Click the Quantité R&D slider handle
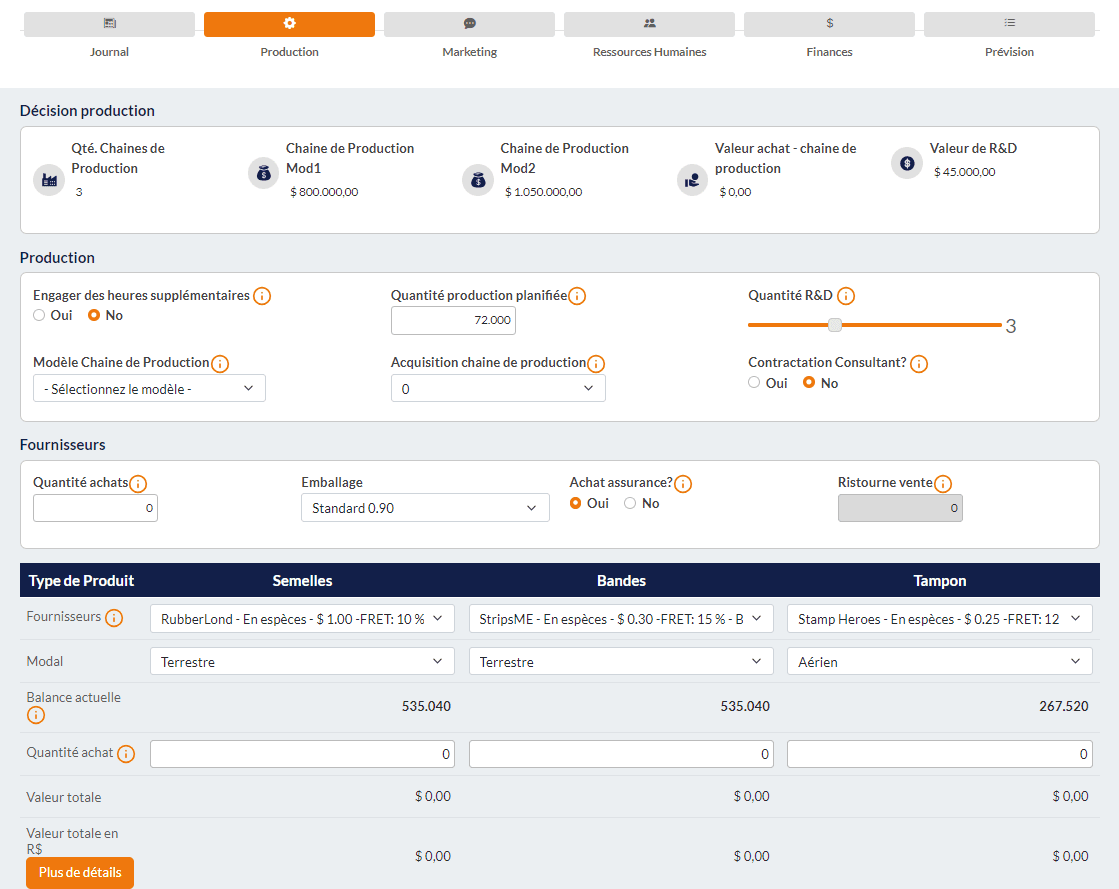 835,325
